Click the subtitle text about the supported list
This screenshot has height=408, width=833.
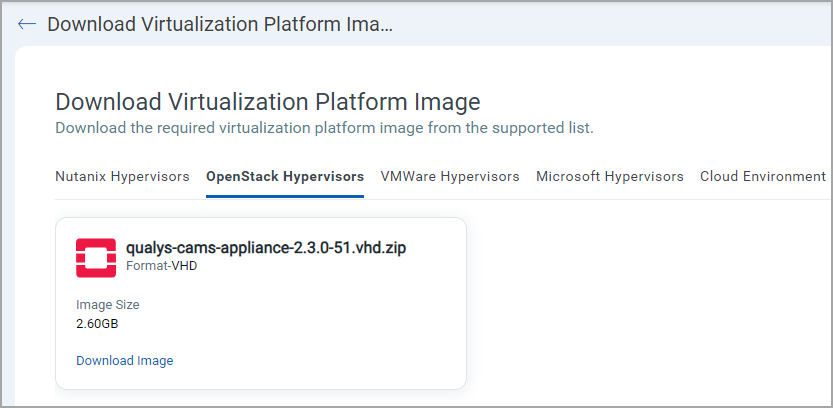[x=324, y=128]
